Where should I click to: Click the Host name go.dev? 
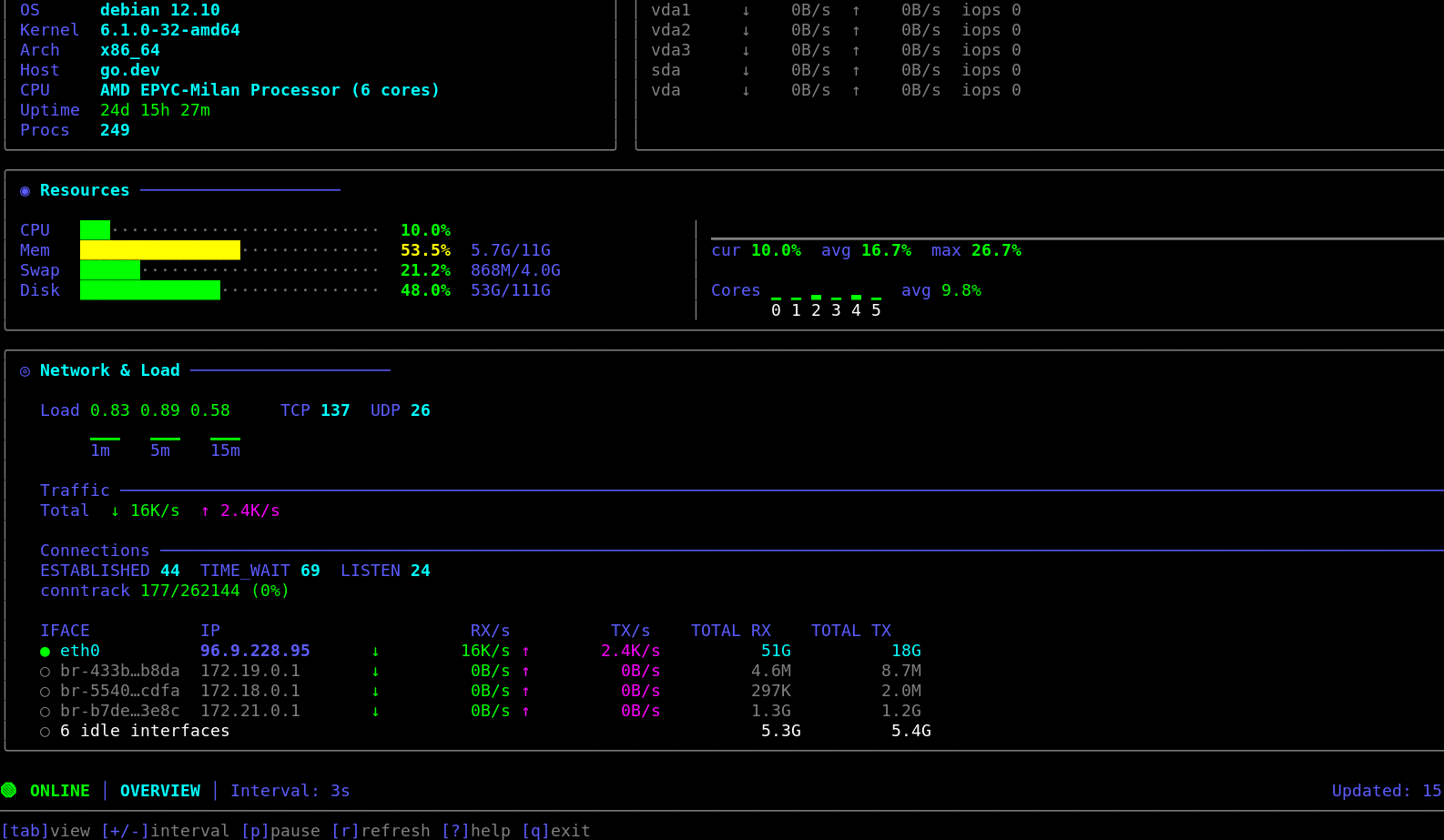coord(130,70)
